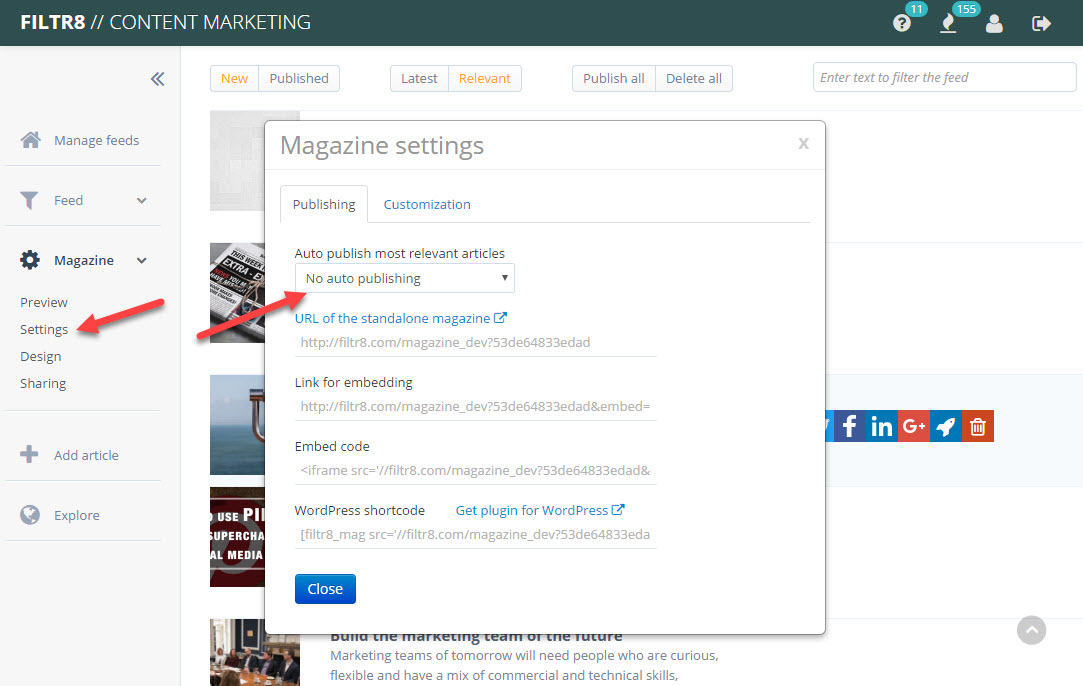Sort feed by Relevant

tap(485, 79)
